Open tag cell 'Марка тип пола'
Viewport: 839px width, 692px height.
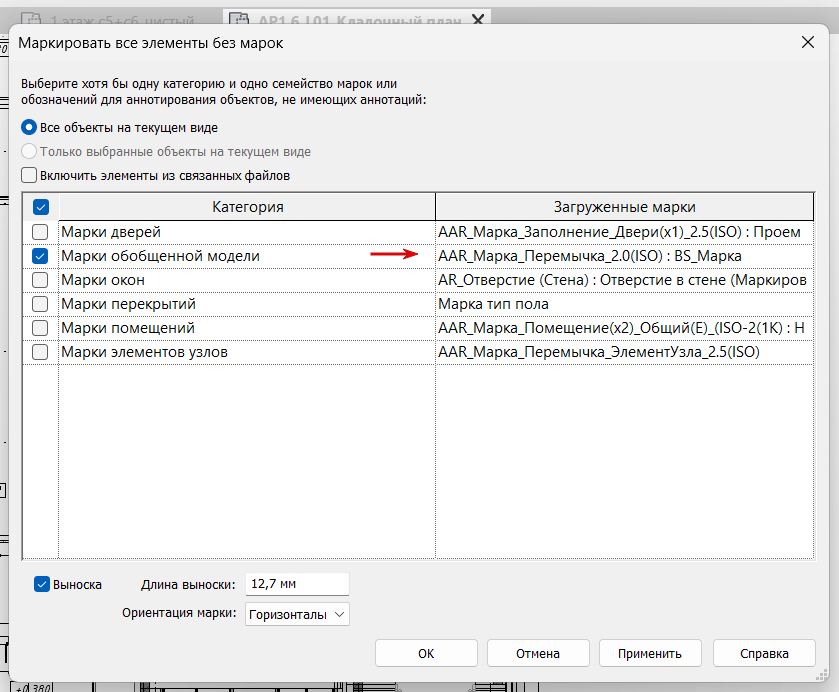pos(624,304)
